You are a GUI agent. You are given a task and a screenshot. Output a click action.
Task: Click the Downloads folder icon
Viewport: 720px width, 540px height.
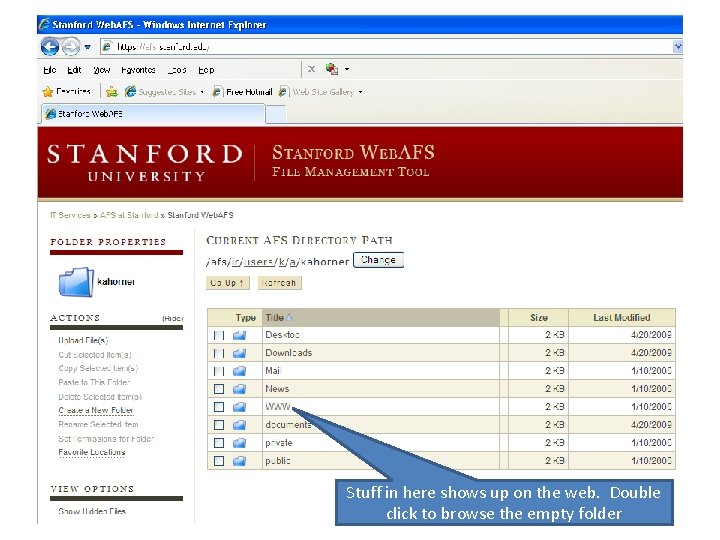coord(239,354)
